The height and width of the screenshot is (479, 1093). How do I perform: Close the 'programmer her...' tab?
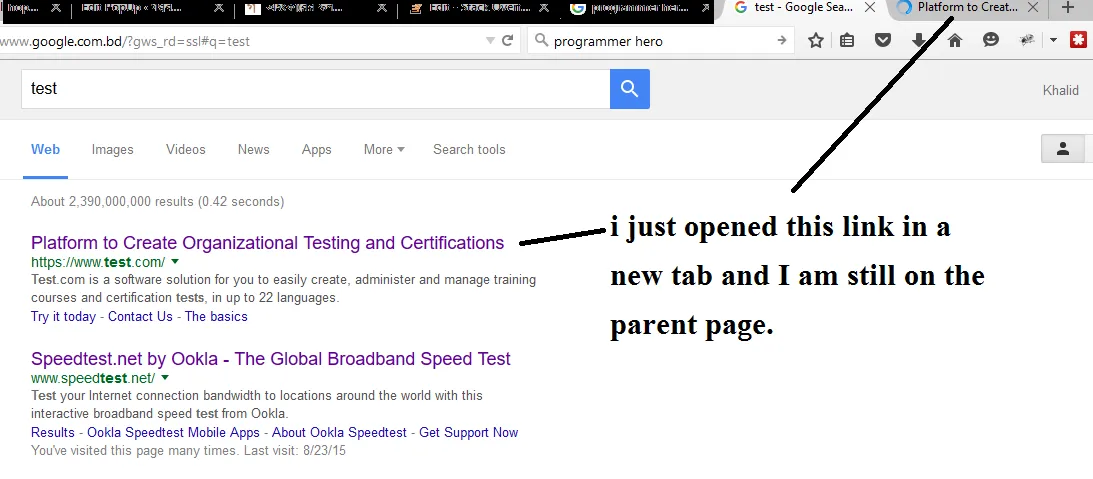pyautogui.click(x=706, y=8)
